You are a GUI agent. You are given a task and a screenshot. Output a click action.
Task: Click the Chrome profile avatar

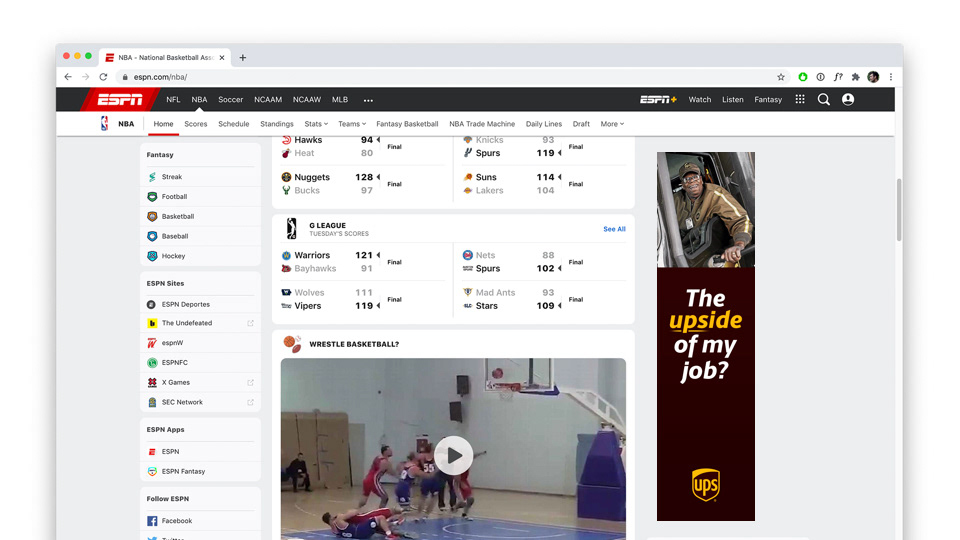(874, 77)
